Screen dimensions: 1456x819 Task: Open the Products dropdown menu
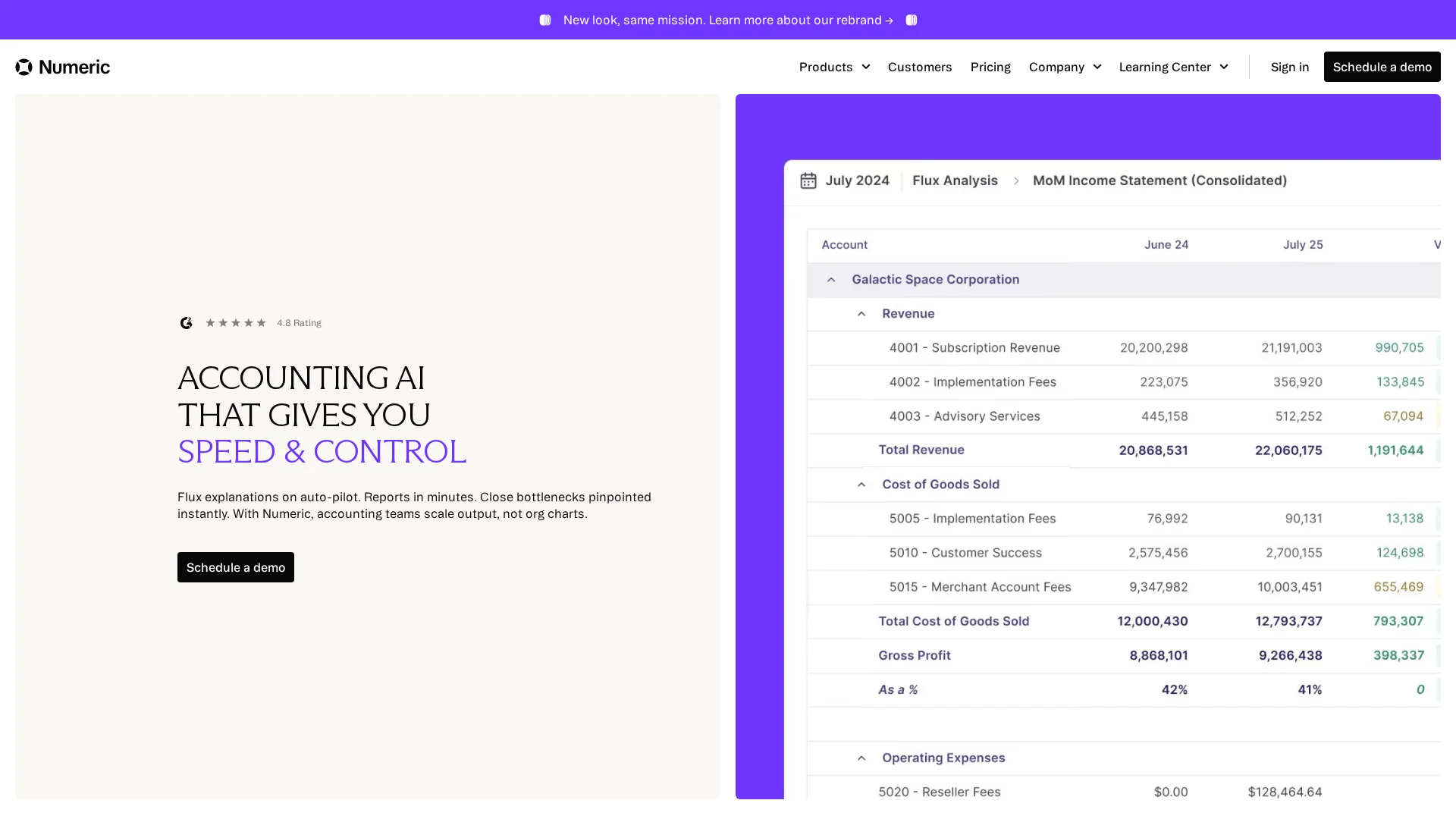click(x=834, y=67)
